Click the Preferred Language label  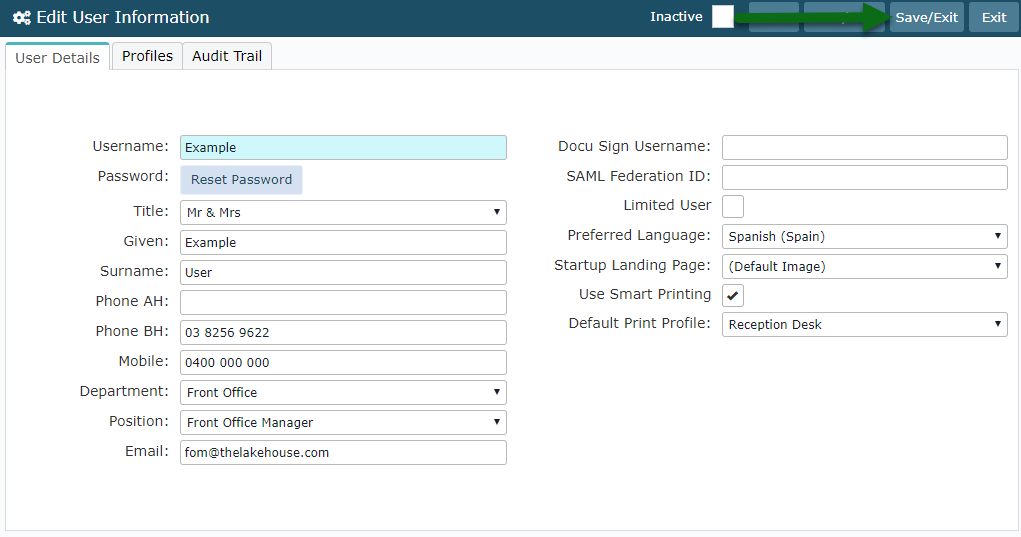639,235
